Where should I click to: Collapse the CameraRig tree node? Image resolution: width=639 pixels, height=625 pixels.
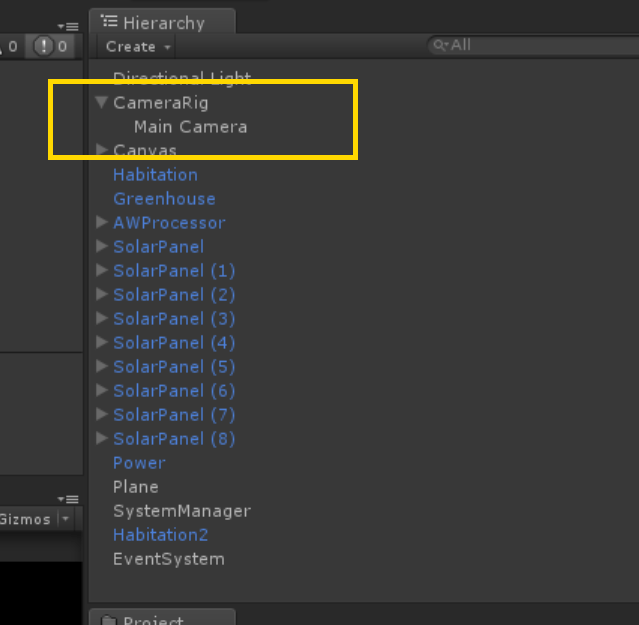pyautogui.click(x=102, y=102)
